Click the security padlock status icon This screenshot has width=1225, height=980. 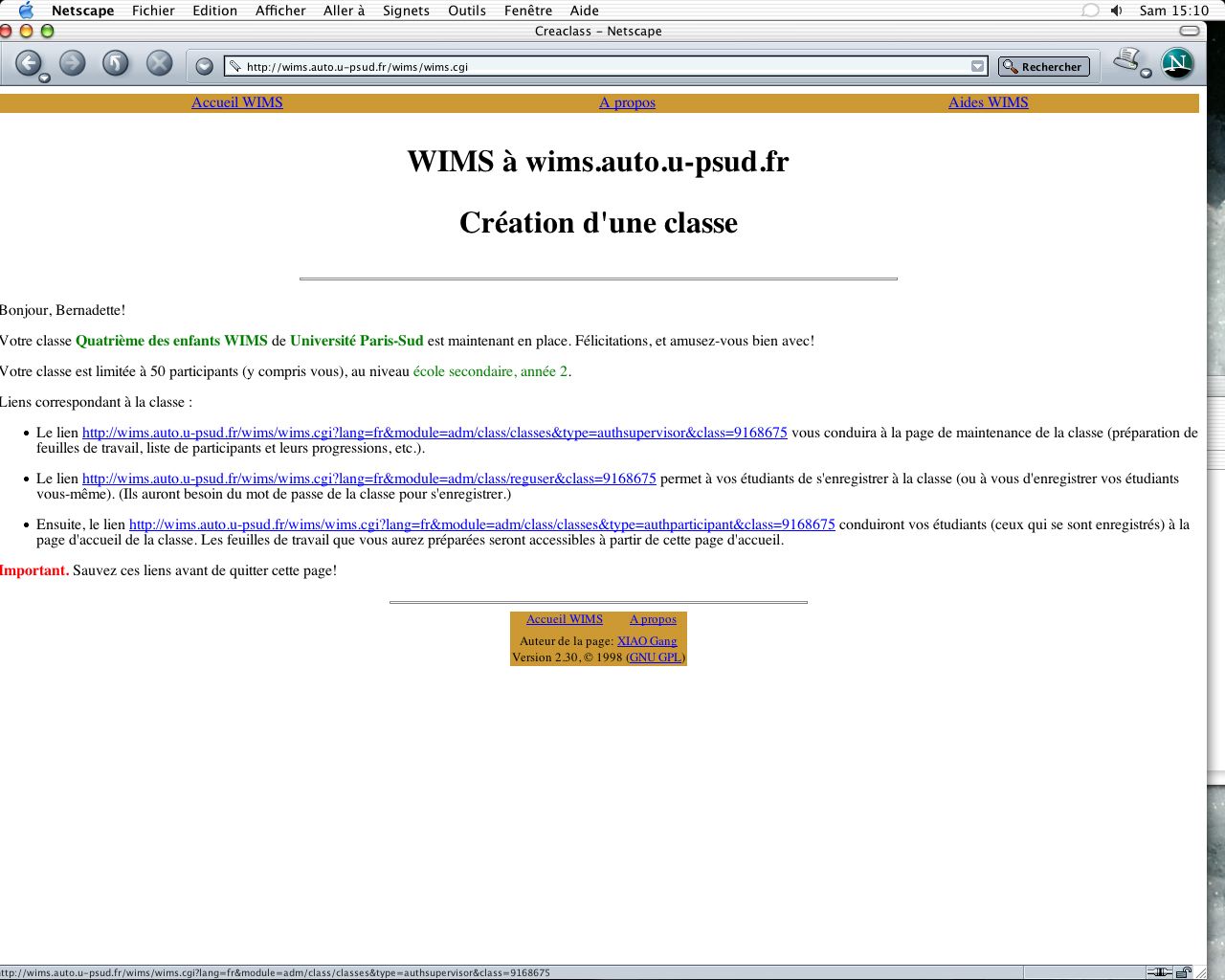coord(1184,972)
